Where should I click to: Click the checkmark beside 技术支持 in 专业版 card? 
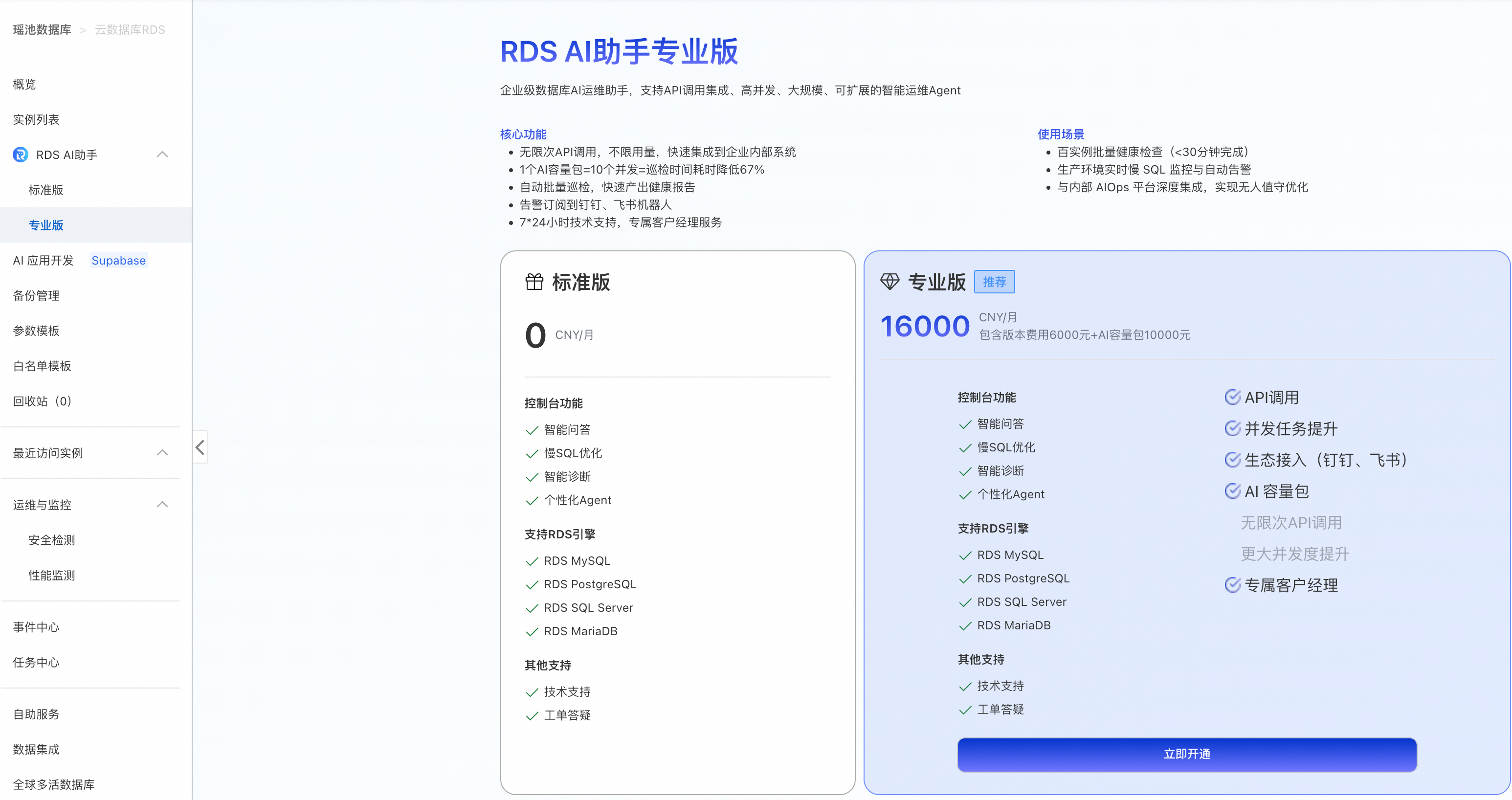[965, 686]
